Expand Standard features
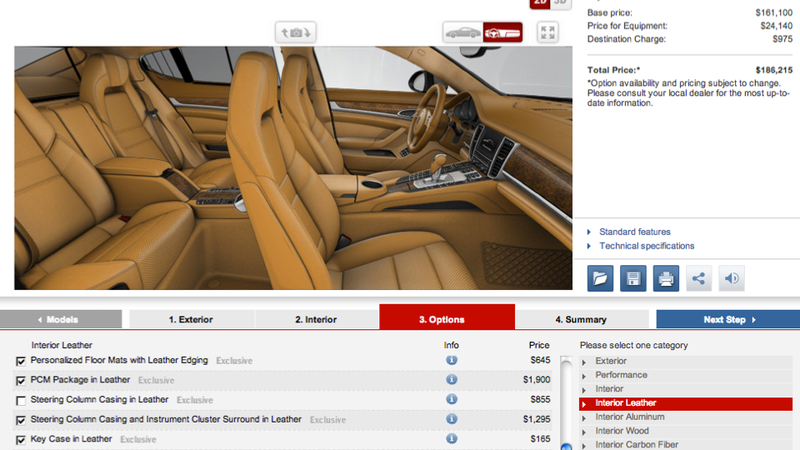The image size is (800, 450). click(634, 232)
